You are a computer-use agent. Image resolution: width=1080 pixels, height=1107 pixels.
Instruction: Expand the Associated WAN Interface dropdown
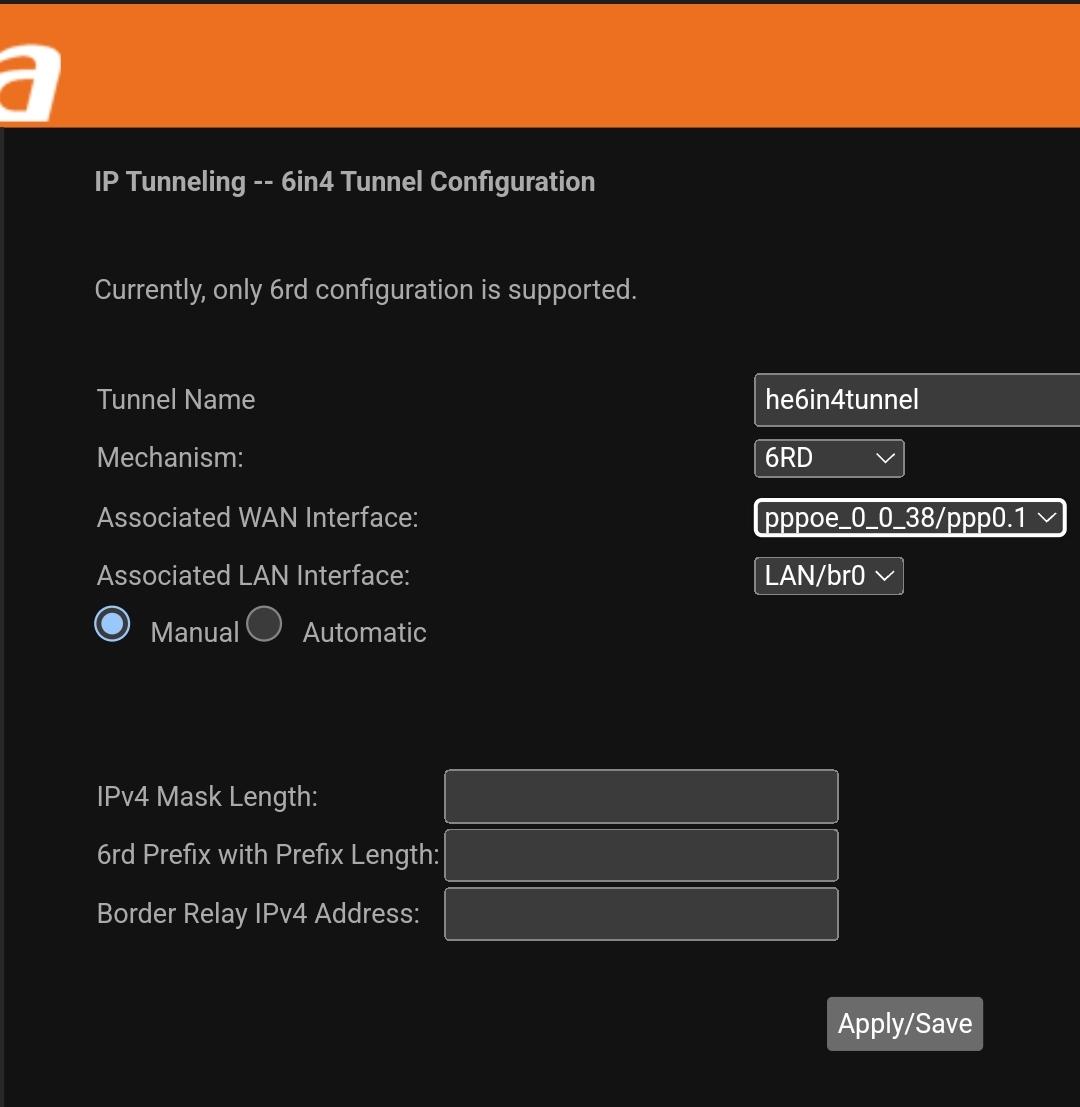click(x=909, y=517)
